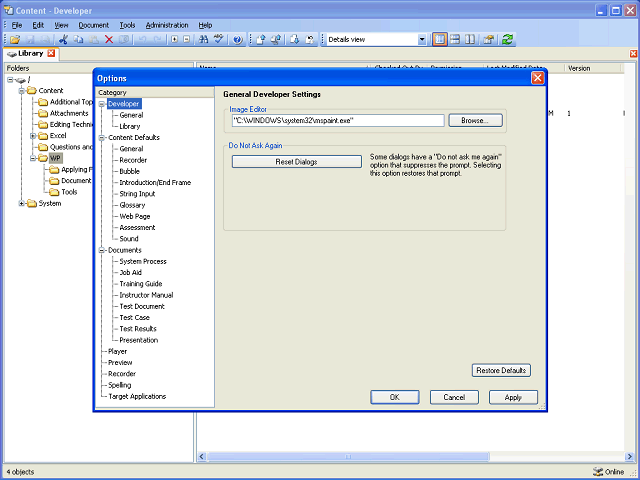
Task: Click the red X at far right of tab bar
Action: [633, 53]
